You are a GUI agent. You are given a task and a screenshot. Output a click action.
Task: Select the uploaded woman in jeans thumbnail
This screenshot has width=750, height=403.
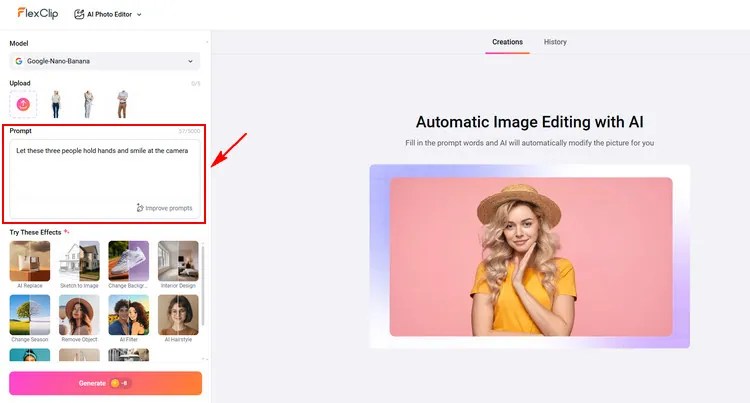point(56,104)
